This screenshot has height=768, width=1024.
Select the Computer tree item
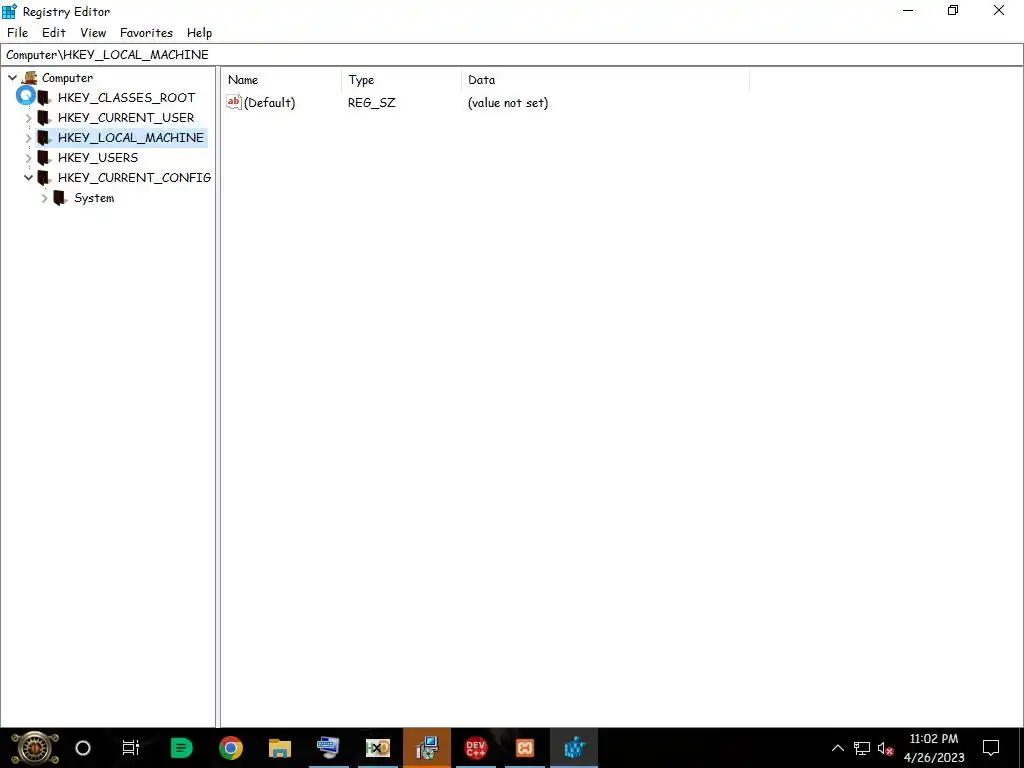pos(67,78)
